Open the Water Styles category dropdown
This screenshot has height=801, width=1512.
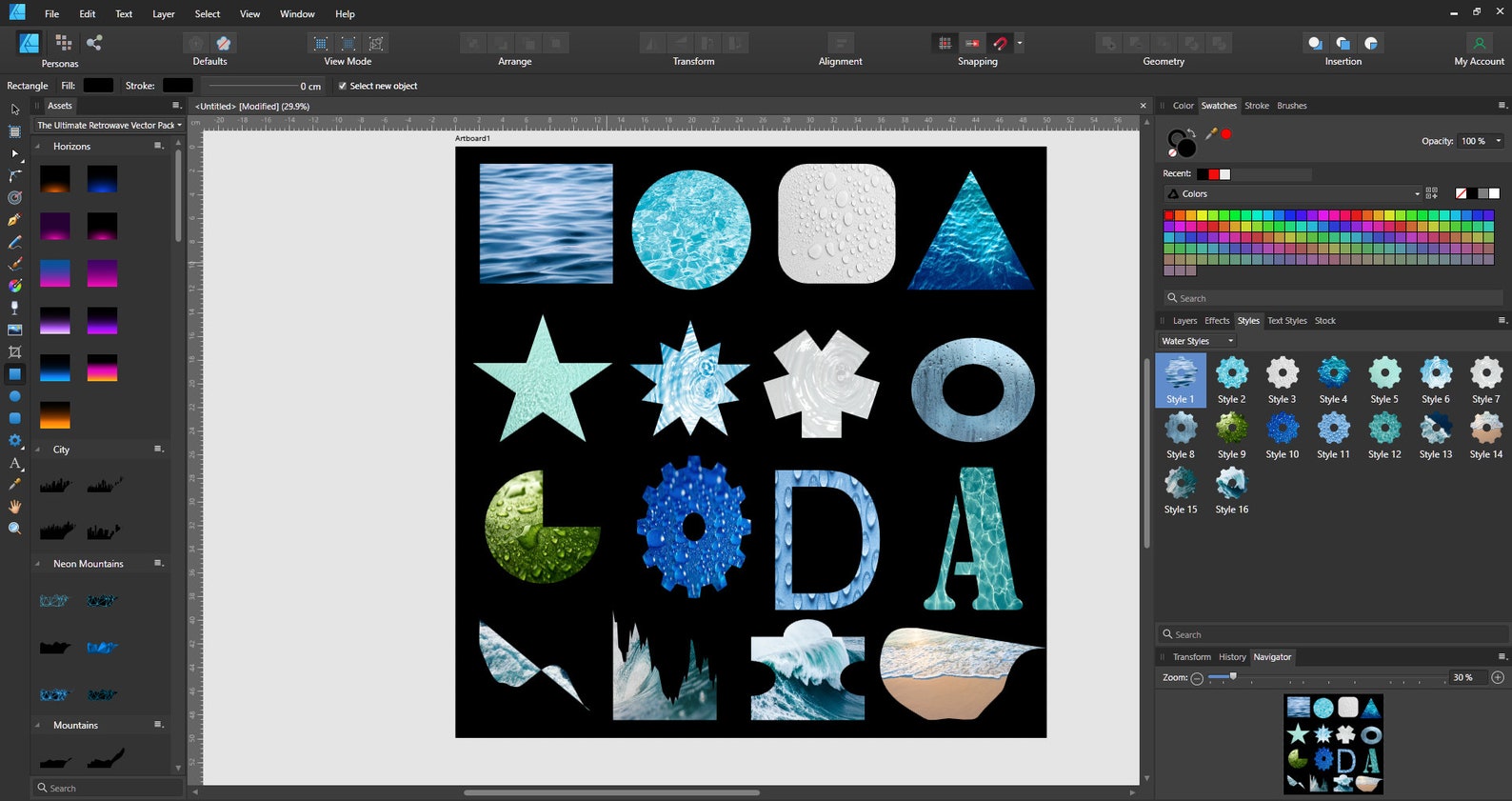pyautogui.click(x=1197, y=341)
